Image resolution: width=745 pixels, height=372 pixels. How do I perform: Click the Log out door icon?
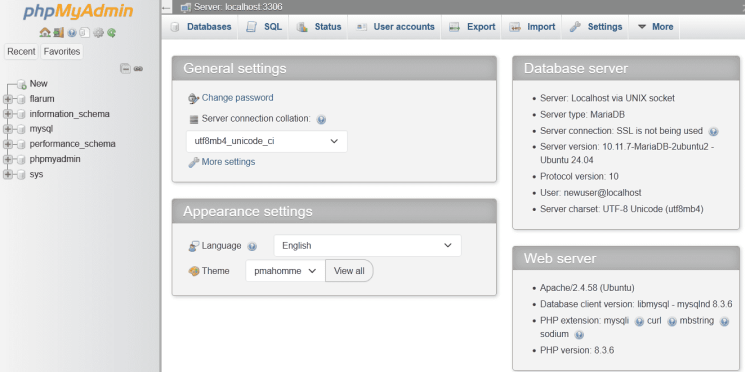(x=58, y=32)
